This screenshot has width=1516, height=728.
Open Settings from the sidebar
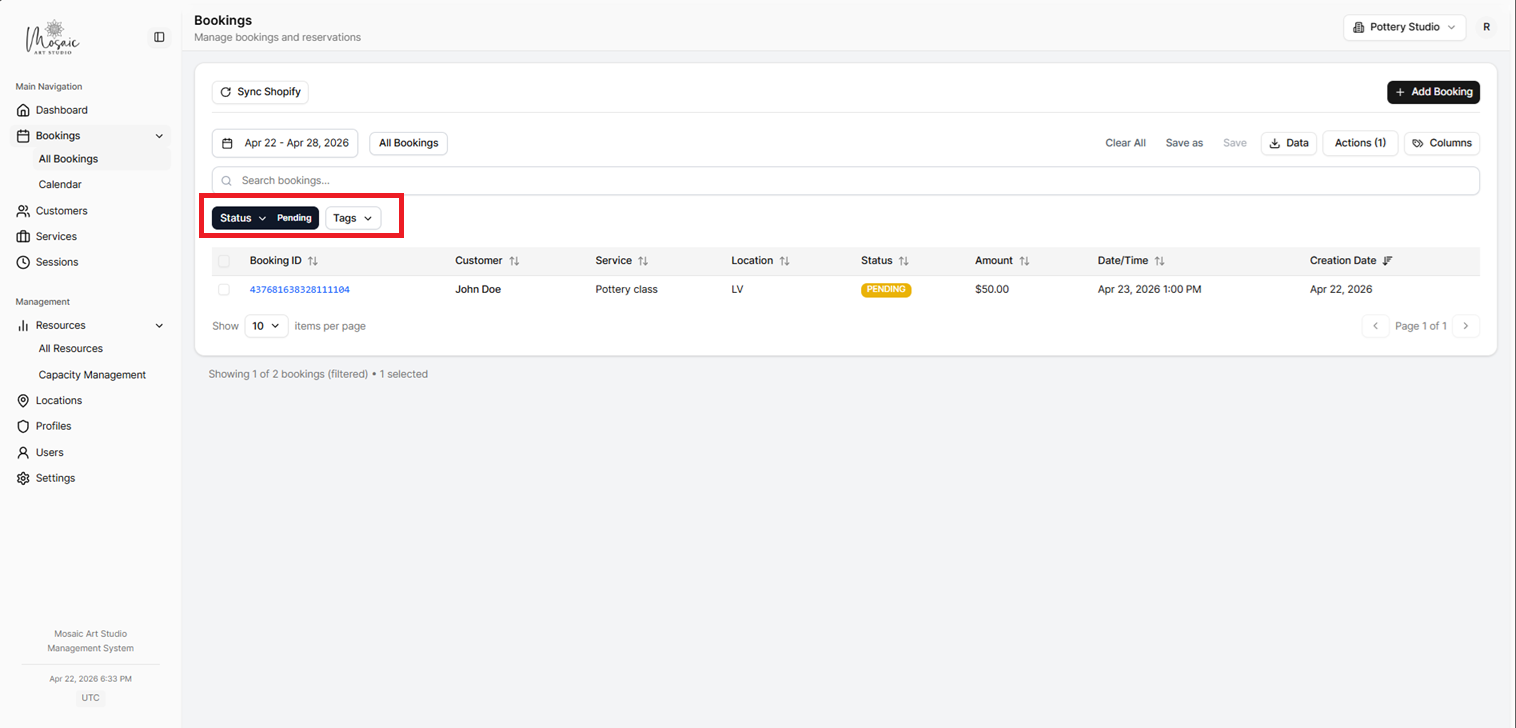pyautogui.click(x=54, y=478)
